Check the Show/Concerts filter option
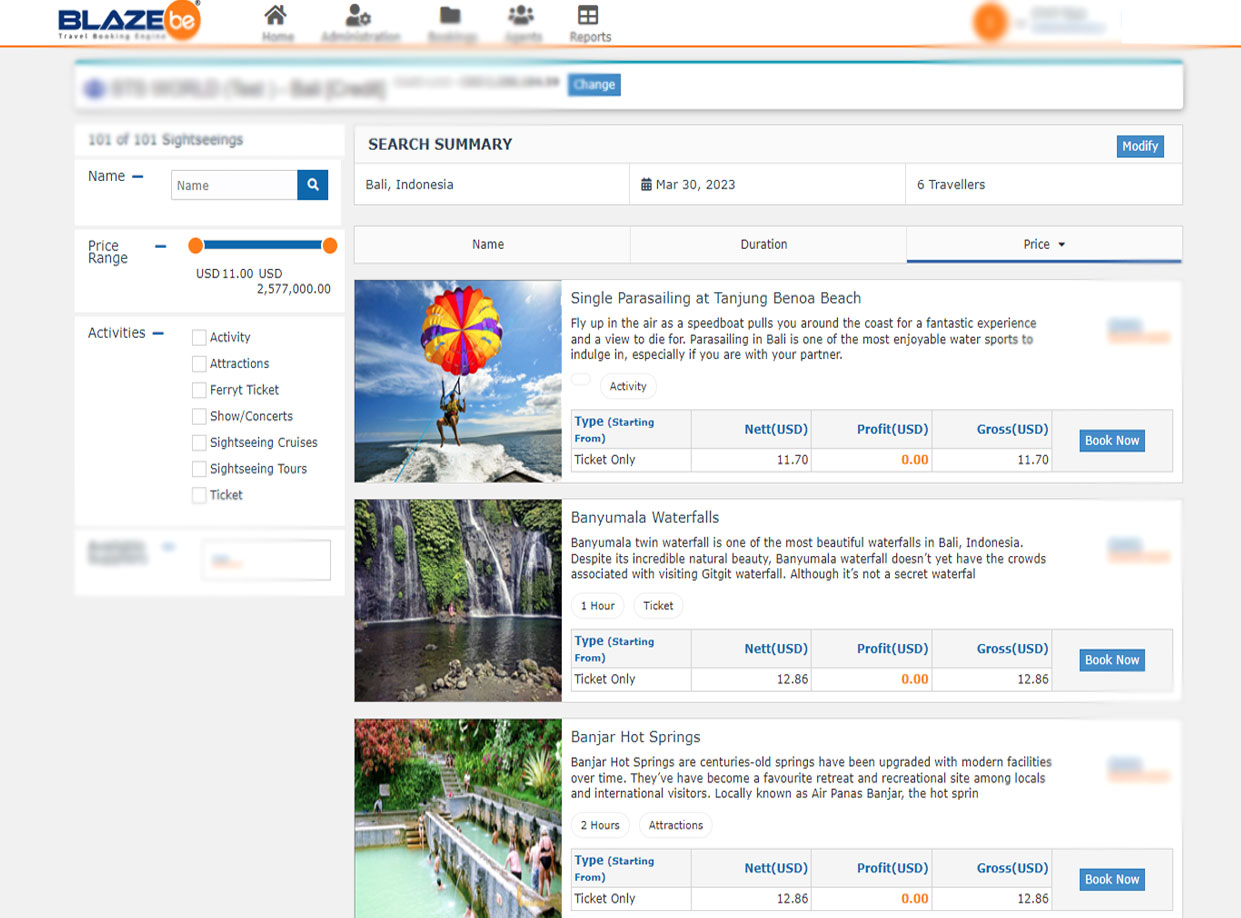 pyautogui.click(x=199, y=416)
